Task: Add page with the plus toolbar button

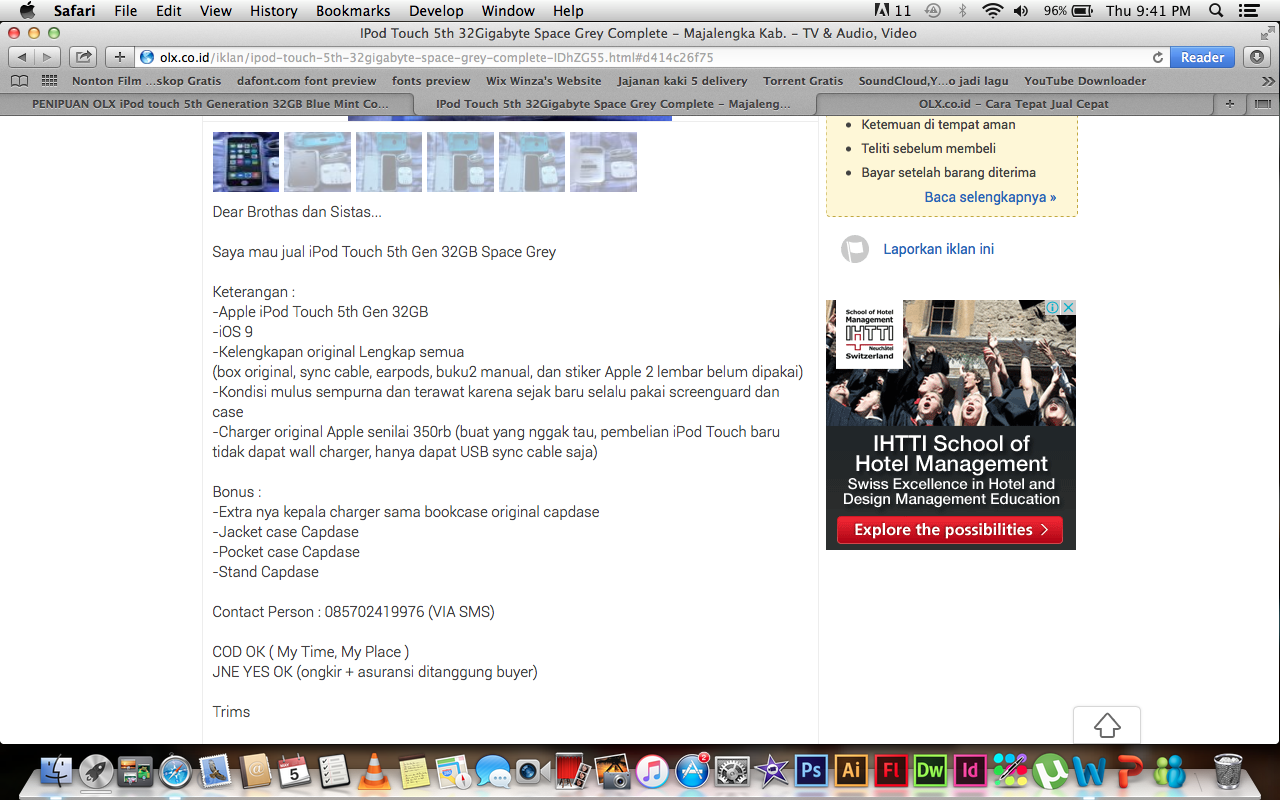Action: (119, 57)
